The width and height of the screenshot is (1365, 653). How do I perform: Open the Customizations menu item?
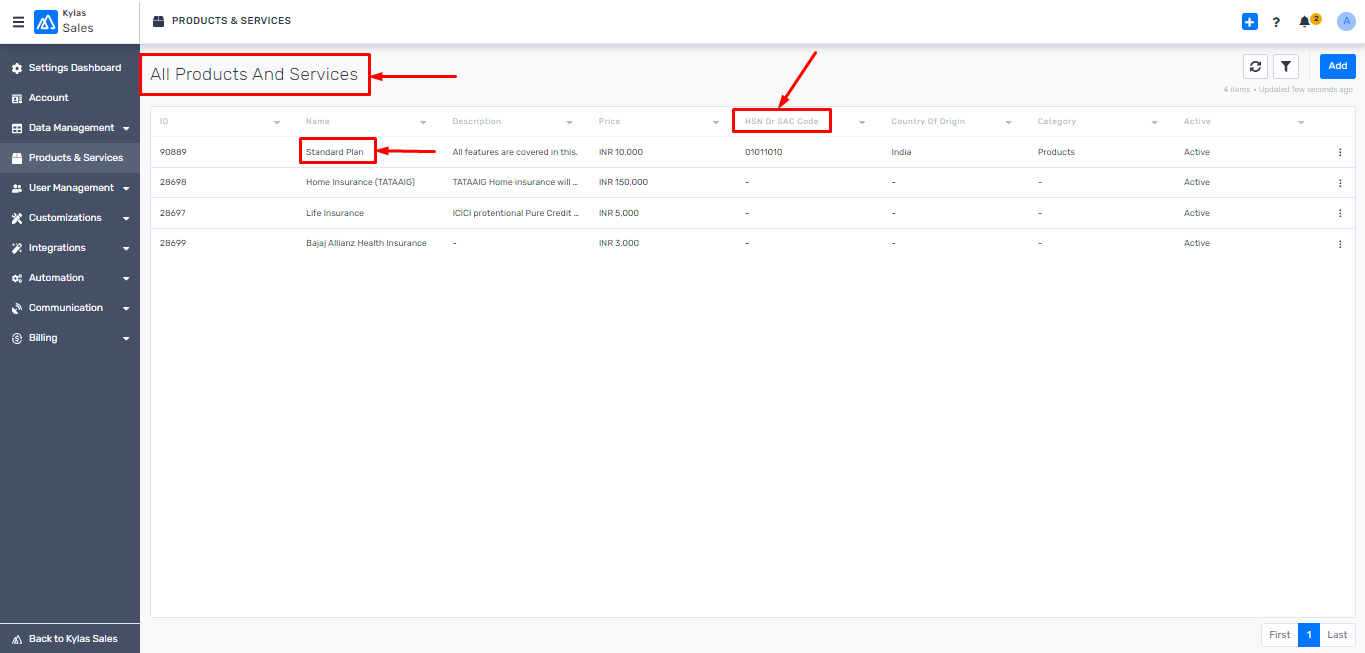tap(70, 218)
